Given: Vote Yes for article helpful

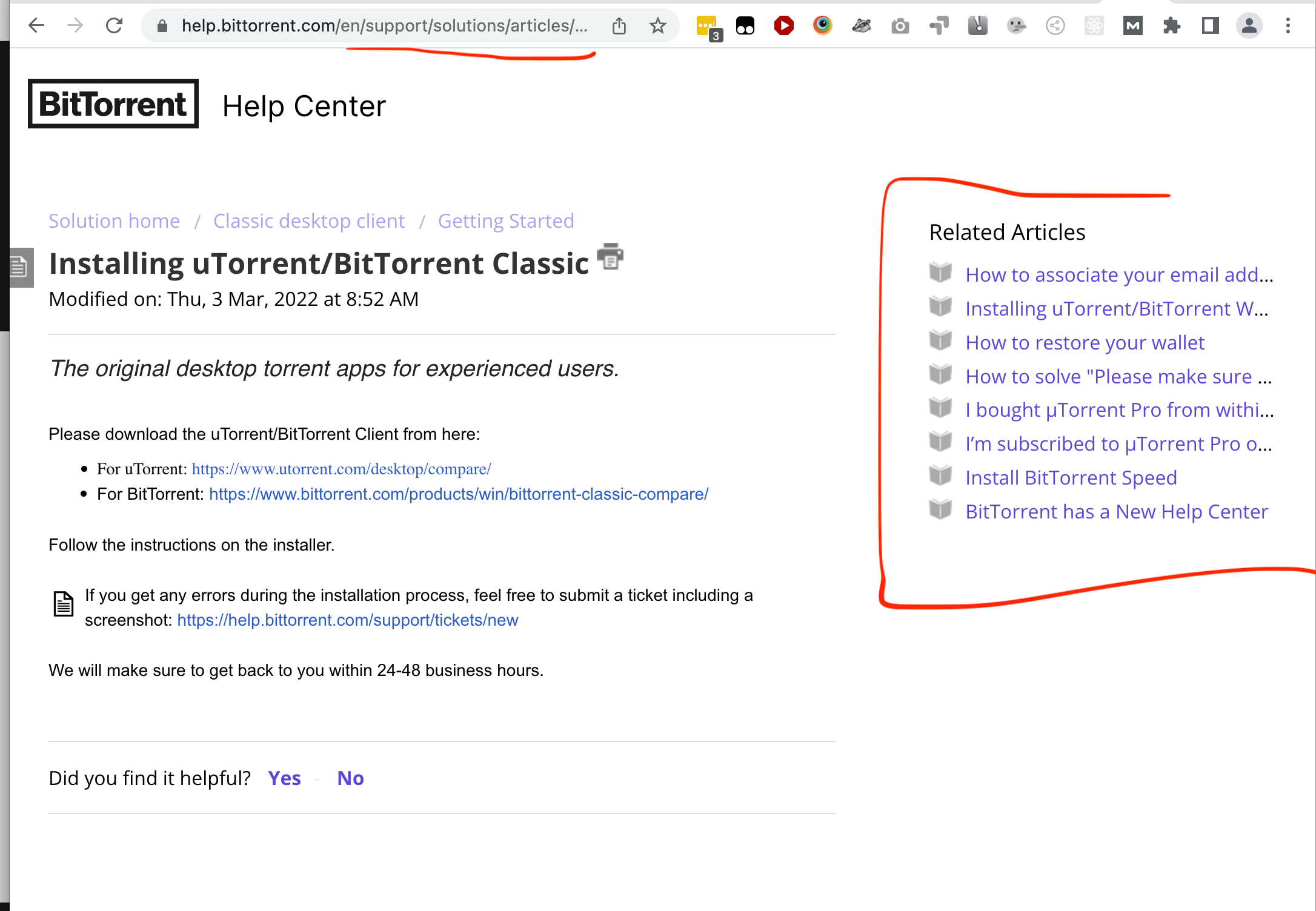Looking at the screenshot, I should click(284, 778).
